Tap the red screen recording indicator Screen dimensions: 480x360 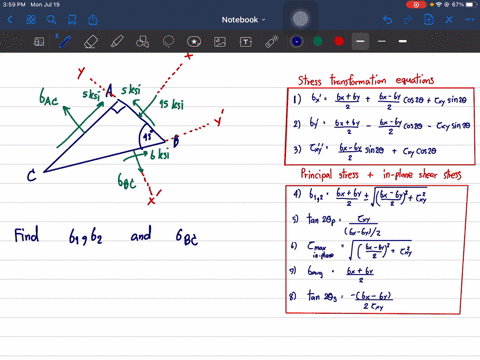416,5
